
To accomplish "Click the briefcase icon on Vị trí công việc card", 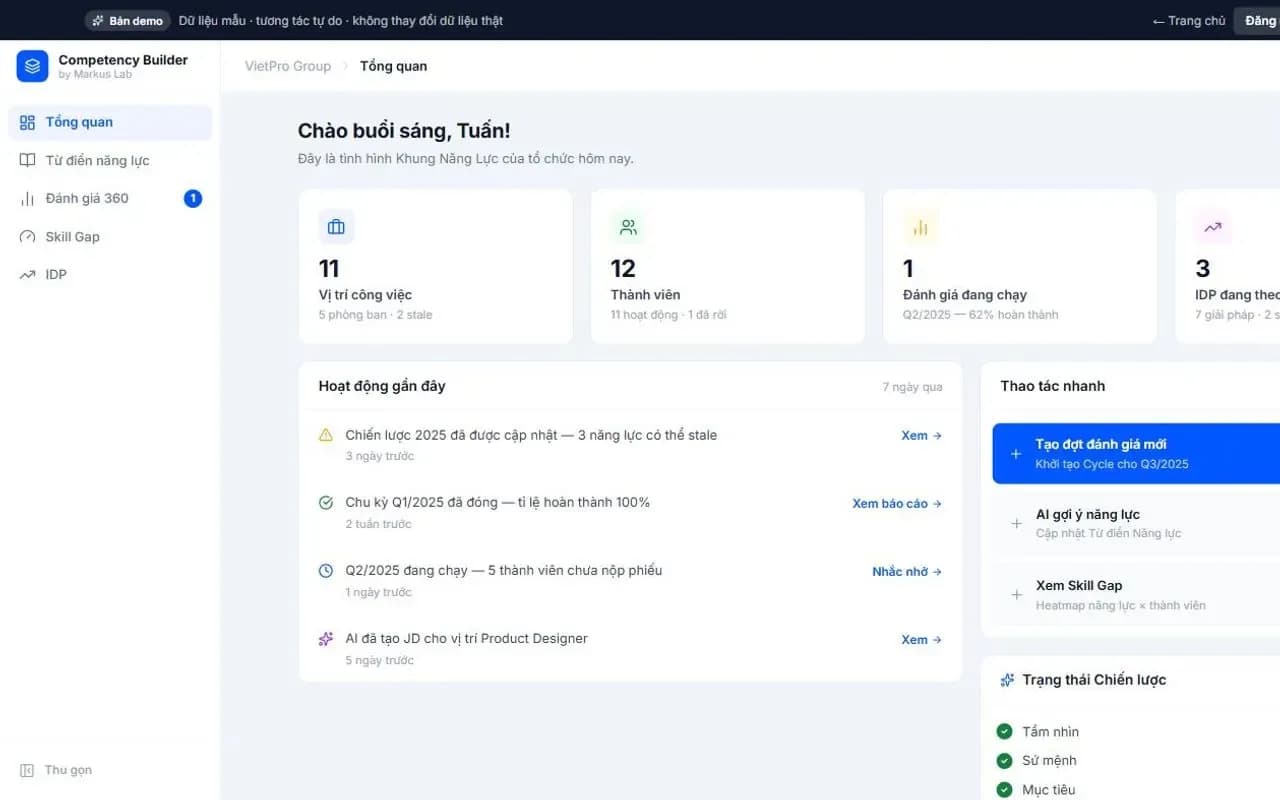I will tap(336, 227).
